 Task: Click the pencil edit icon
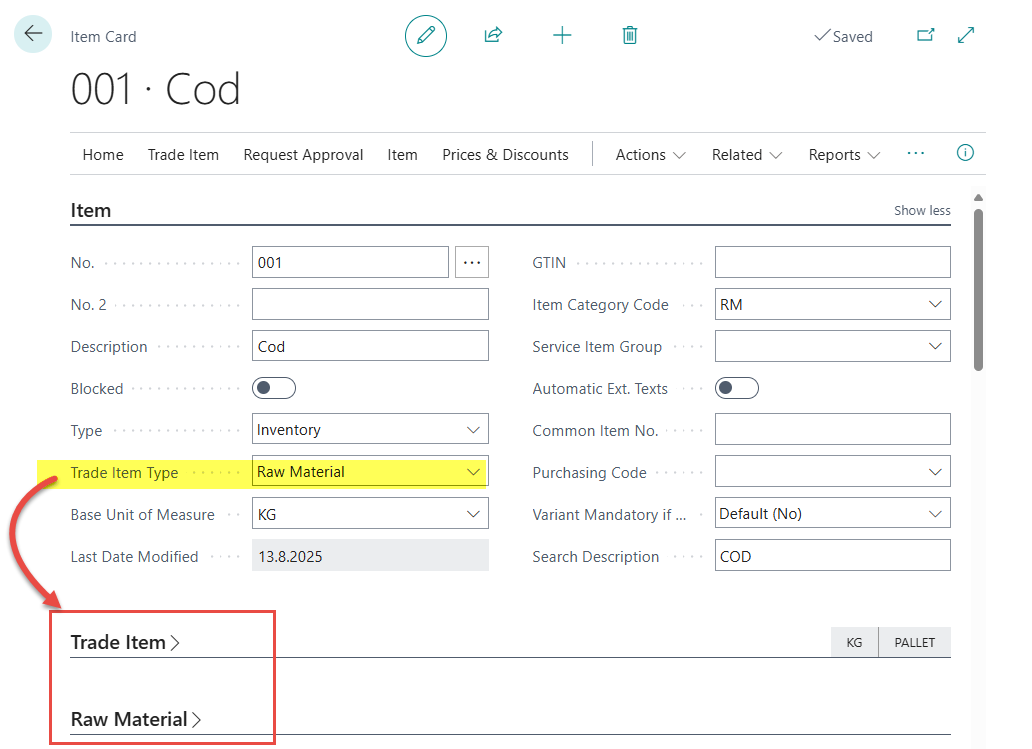click(x=426, y=36)
